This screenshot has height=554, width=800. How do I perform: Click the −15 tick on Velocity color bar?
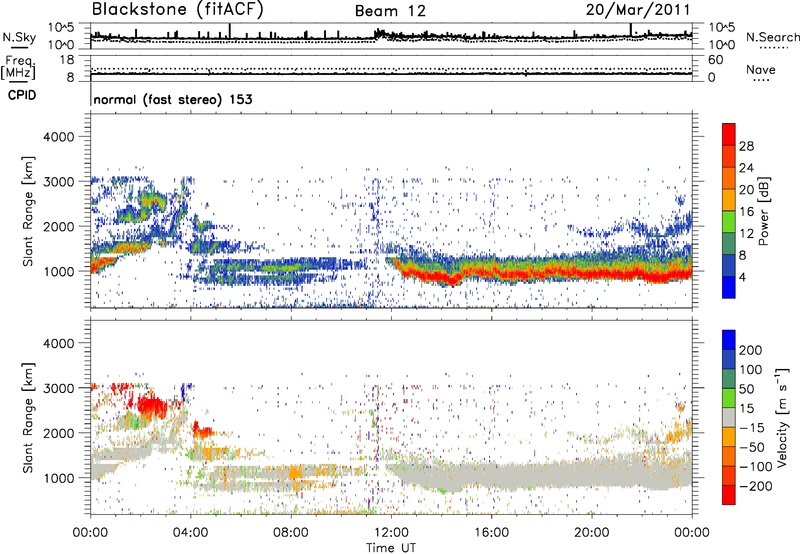point(752,428)
